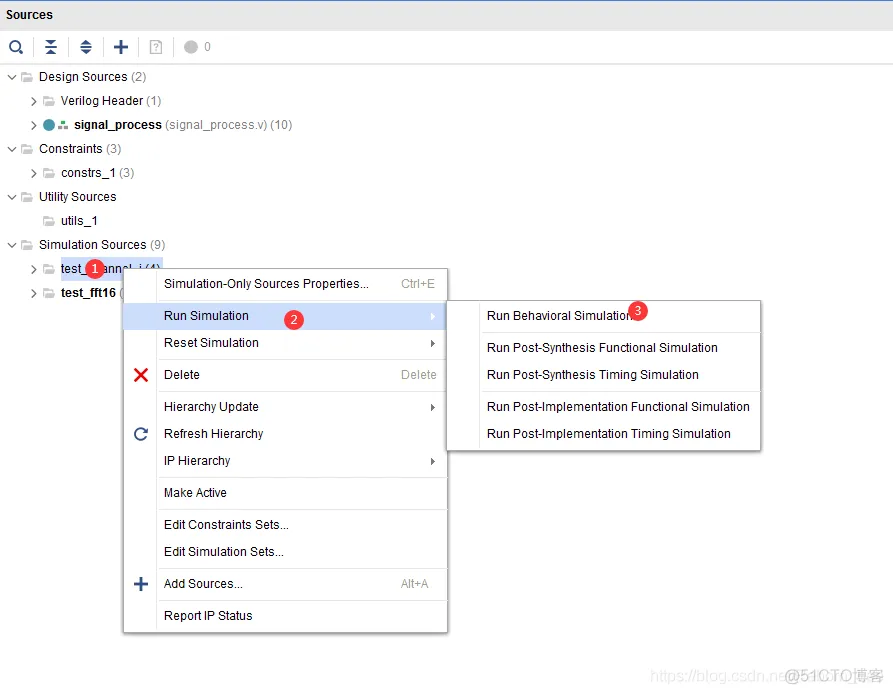Image resolution: width=893 pixels, height=694 pixels.
Task: Open the search tool in Sources toolbar
Action: [16, 47]
